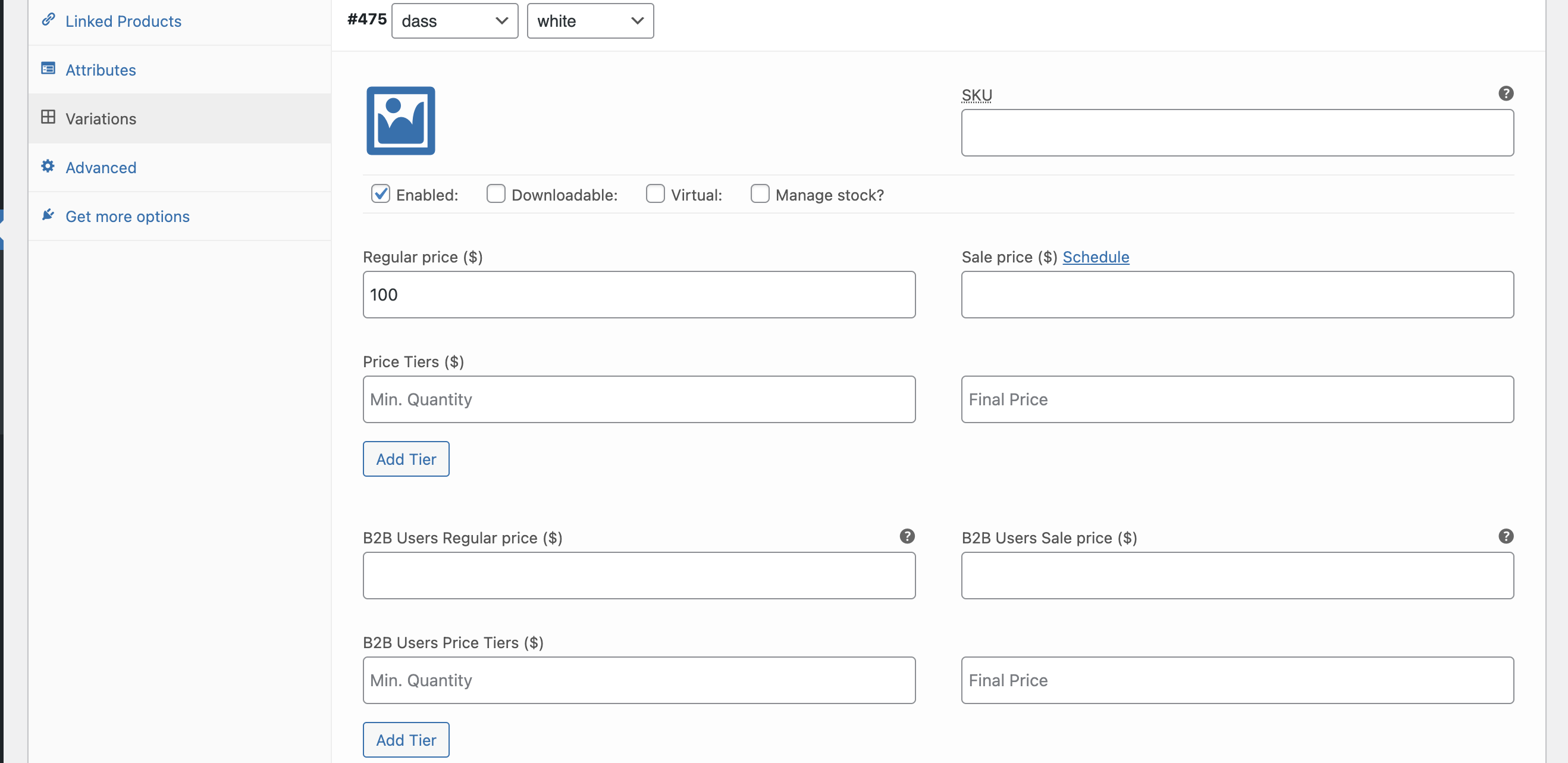Click B2B Users Sale price help icon
This screenshot has width=1568, height=763.
coord(1506,536)
